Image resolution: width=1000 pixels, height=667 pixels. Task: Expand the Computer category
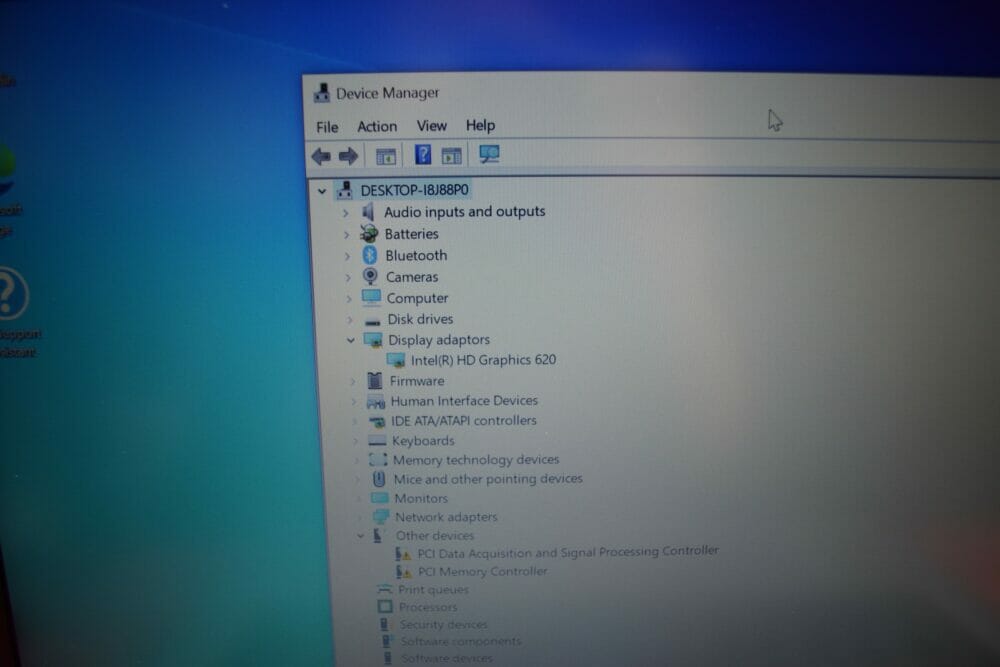coord(349,298)
